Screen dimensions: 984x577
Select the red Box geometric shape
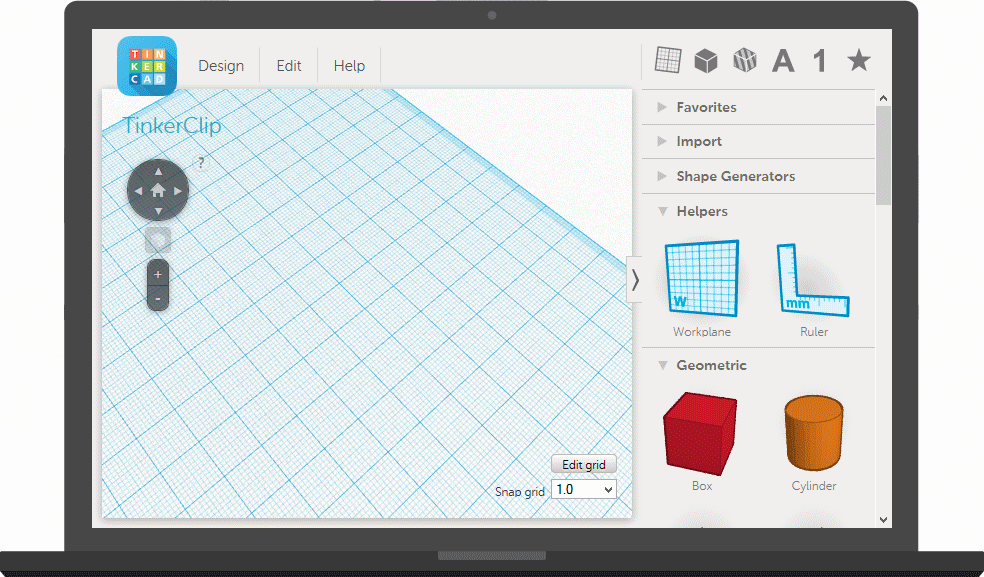[700, 432]
